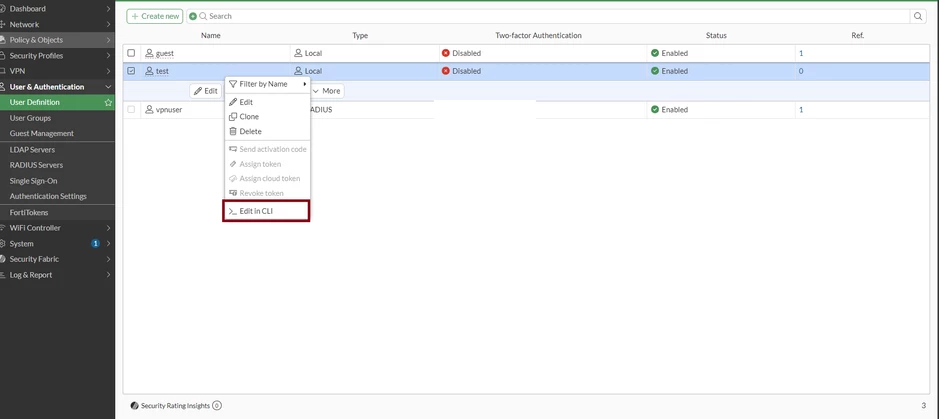Image resolution: width=939 pixels, height=419 pixels.
Task: Click the user icon beside vpnuser
Action: click(149, 110)
